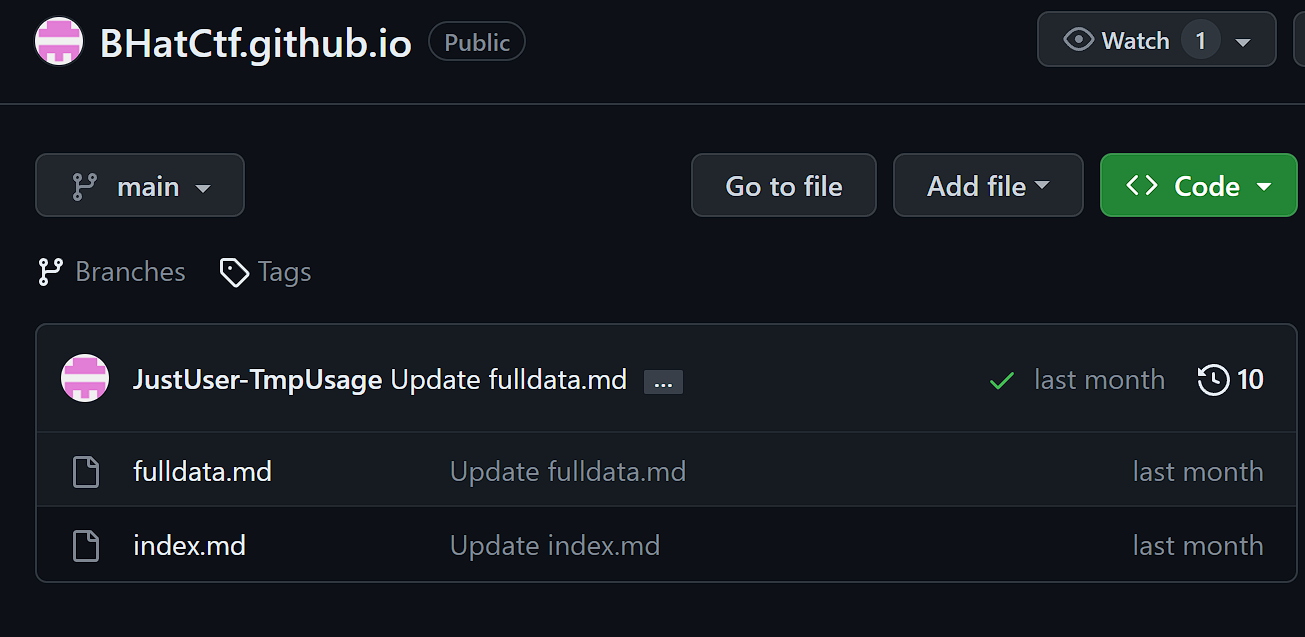The width and height of the screenshot is (1305, 637).
Task: Click the commit history clock icon
Action: (x=1212, y=380)
